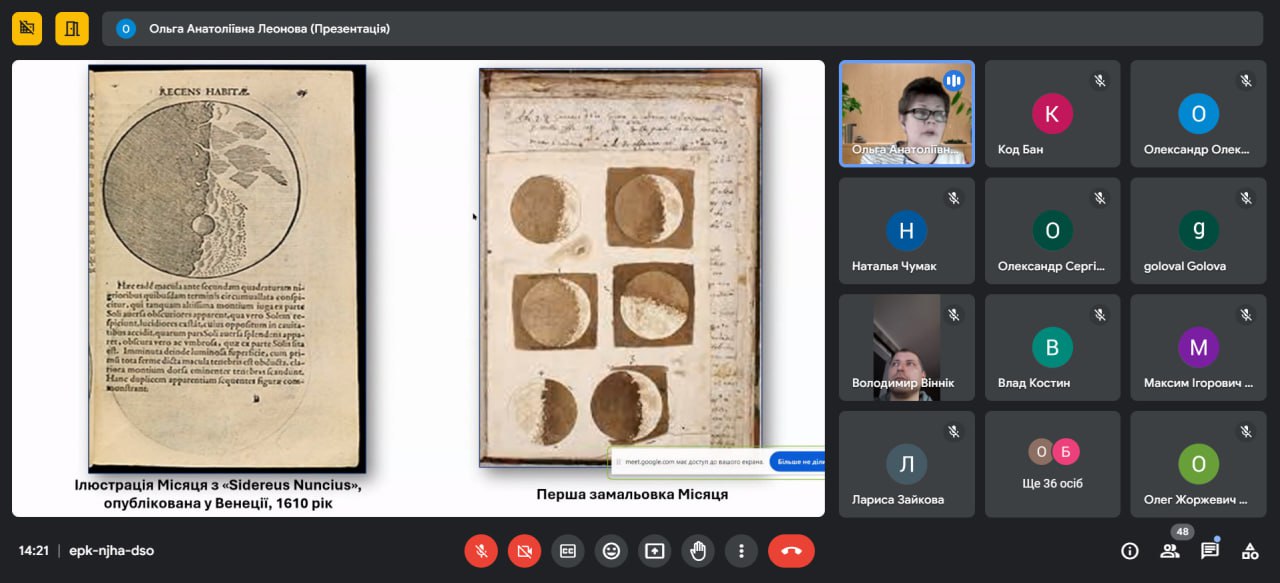Click the 'meet.google.com має доступ до вашого екрана' notice
Viewport: 1280px width, 583px height.
click(694, 462)
